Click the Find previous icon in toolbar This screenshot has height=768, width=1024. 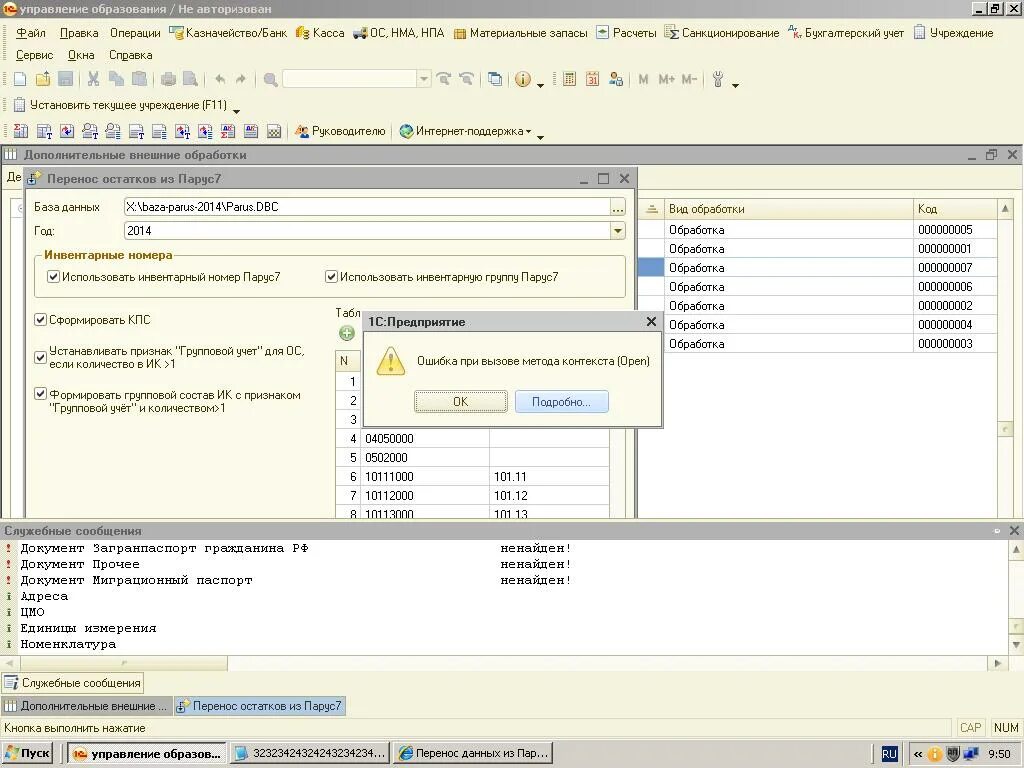466,79
